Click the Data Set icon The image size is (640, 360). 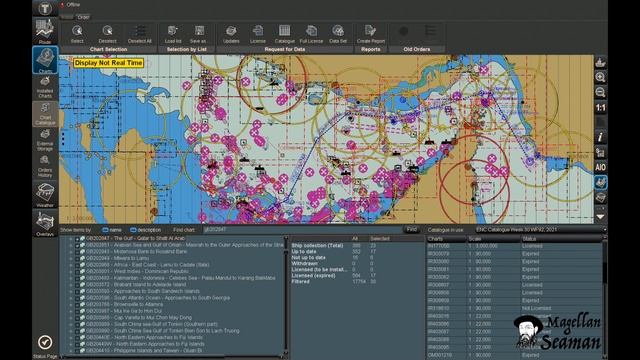pyautogui.click(x=338, y=31)
